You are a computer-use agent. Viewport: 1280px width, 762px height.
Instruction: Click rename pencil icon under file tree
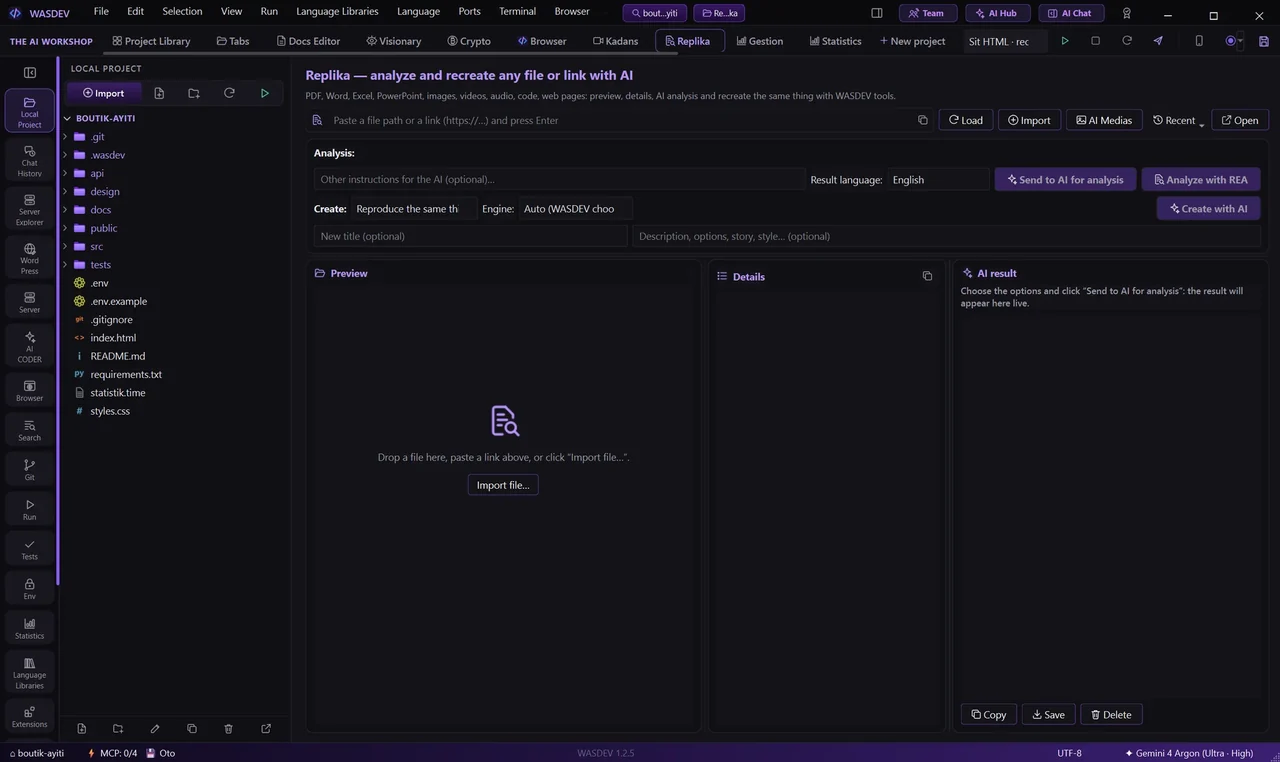coord(155,729)
